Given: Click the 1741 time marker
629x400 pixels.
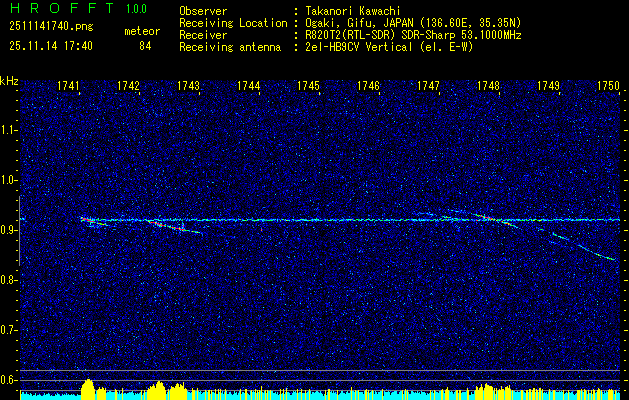Looking at the screenshot, I should [69, 85].
